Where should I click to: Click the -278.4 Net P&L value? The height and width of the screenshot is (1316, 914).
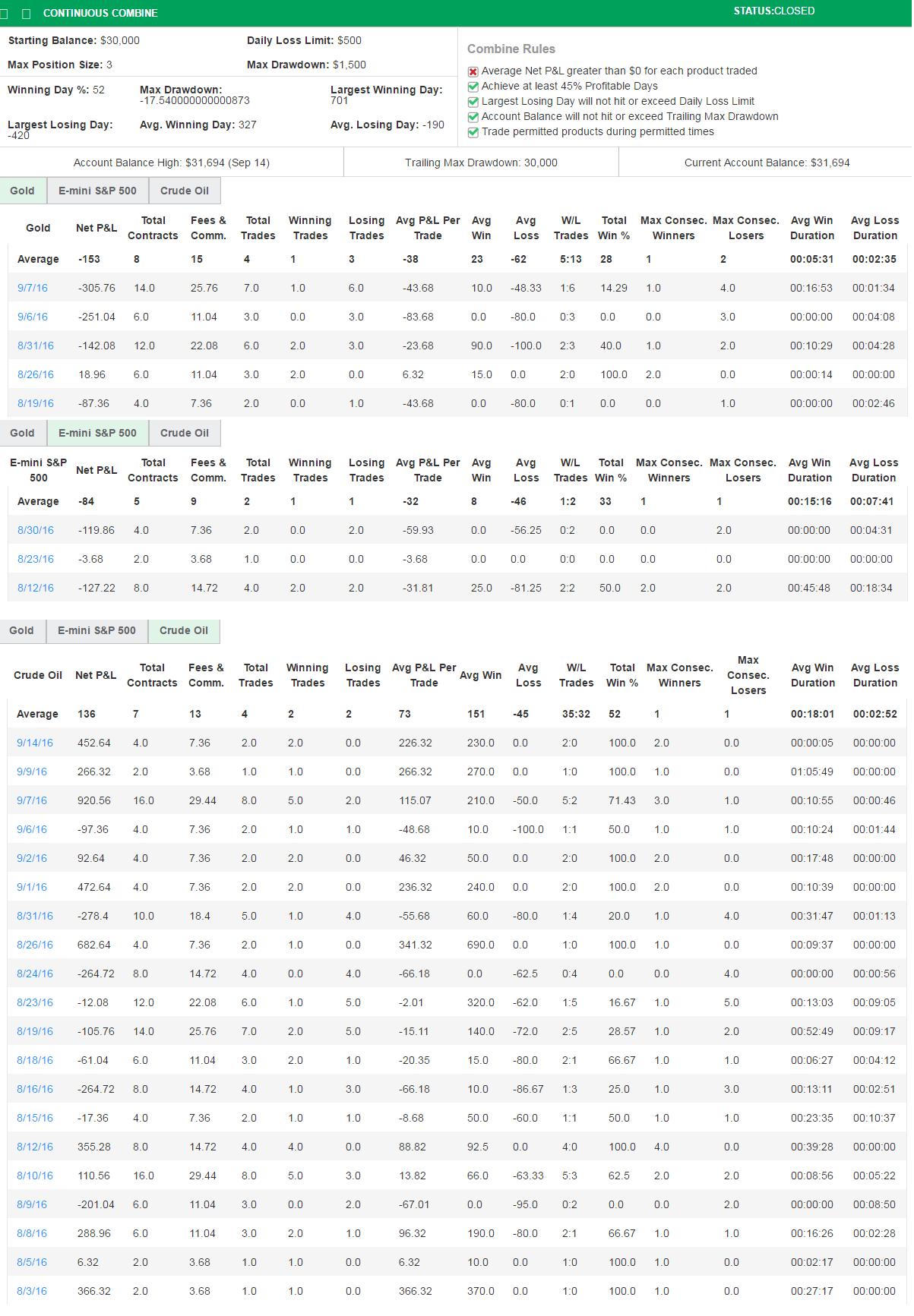[93, 916]
